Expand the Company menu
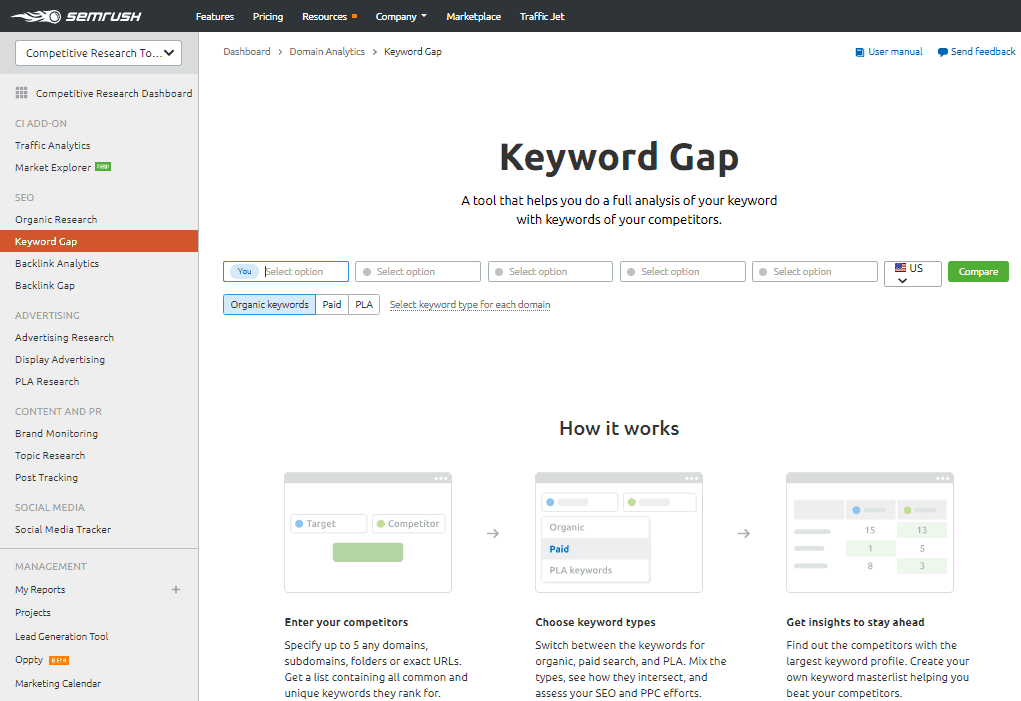 coord(401,16)
